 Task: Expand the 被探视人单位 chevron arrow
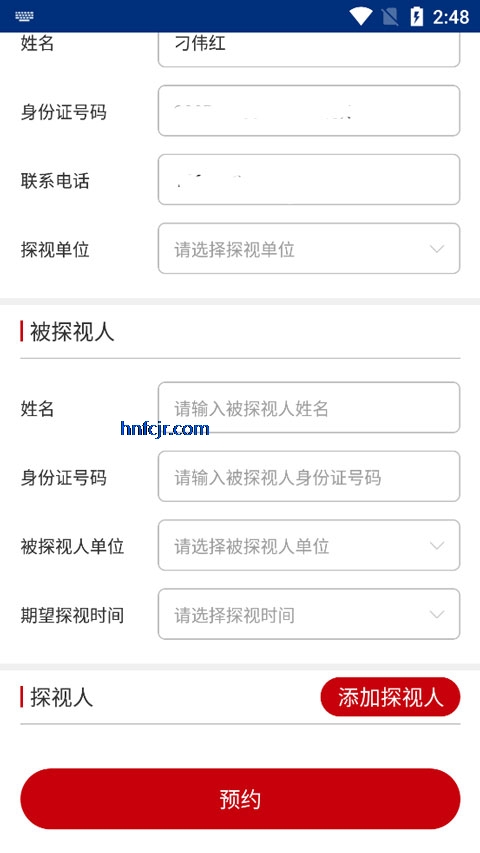point(437,546)
